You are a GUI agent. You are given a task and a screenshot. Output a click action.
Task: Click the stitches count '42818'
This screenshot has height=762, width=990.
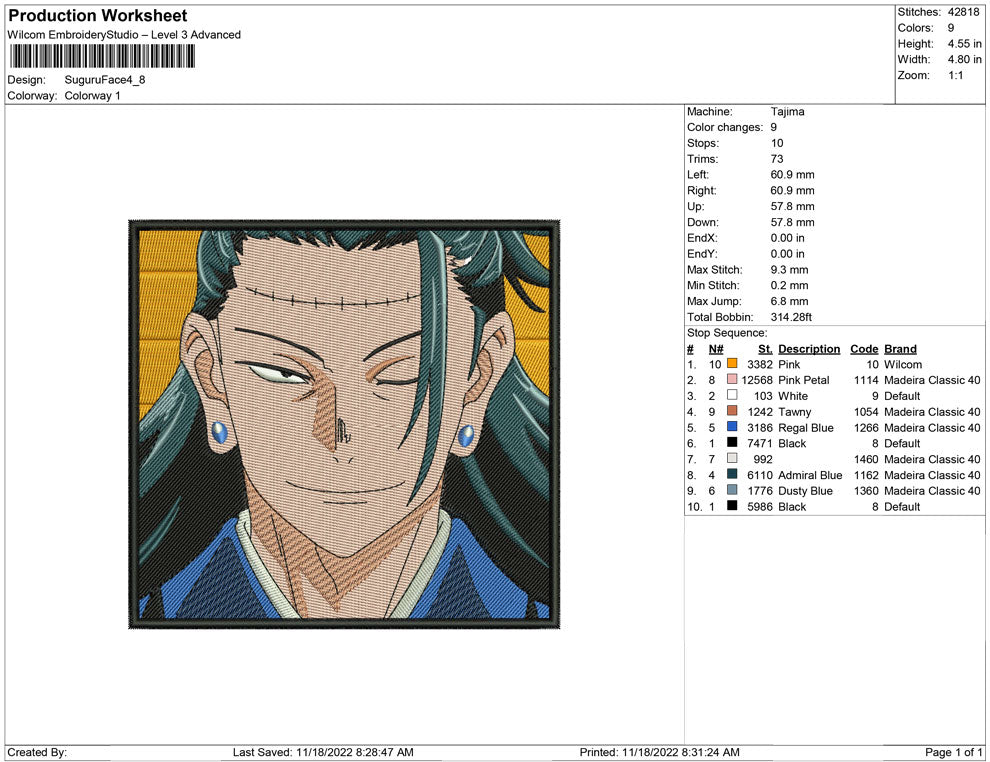click(963, 12)
